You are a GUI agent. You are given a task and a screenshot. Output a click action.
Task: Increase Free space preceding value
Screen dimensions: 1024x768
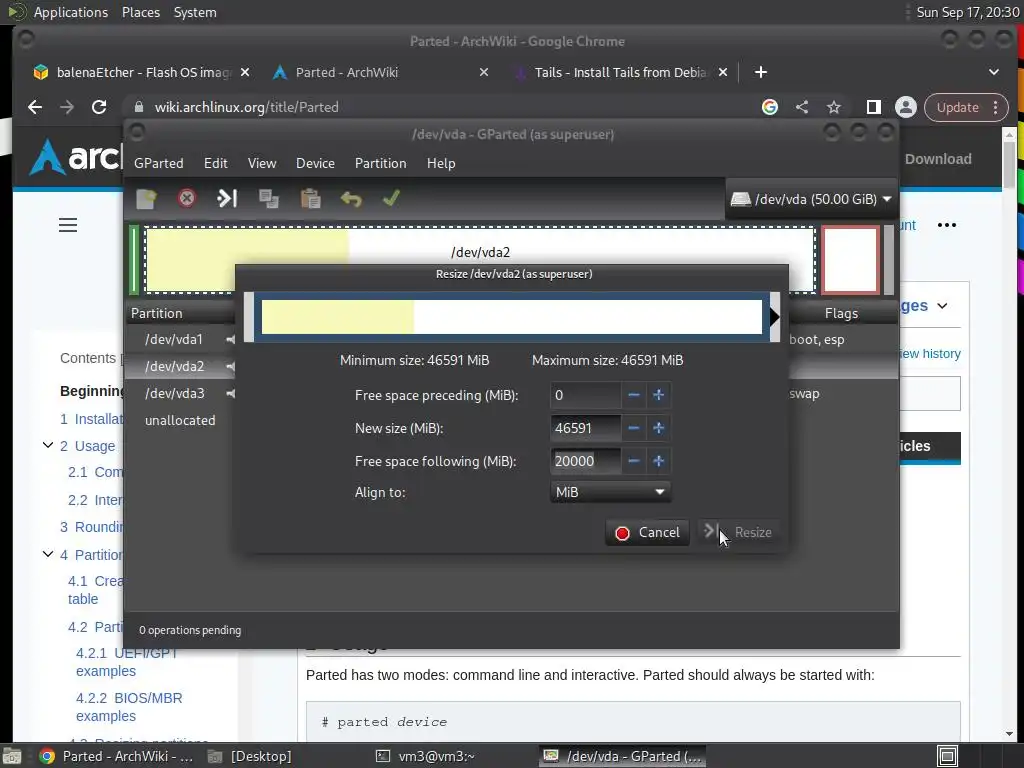click(x=658, y=395)
